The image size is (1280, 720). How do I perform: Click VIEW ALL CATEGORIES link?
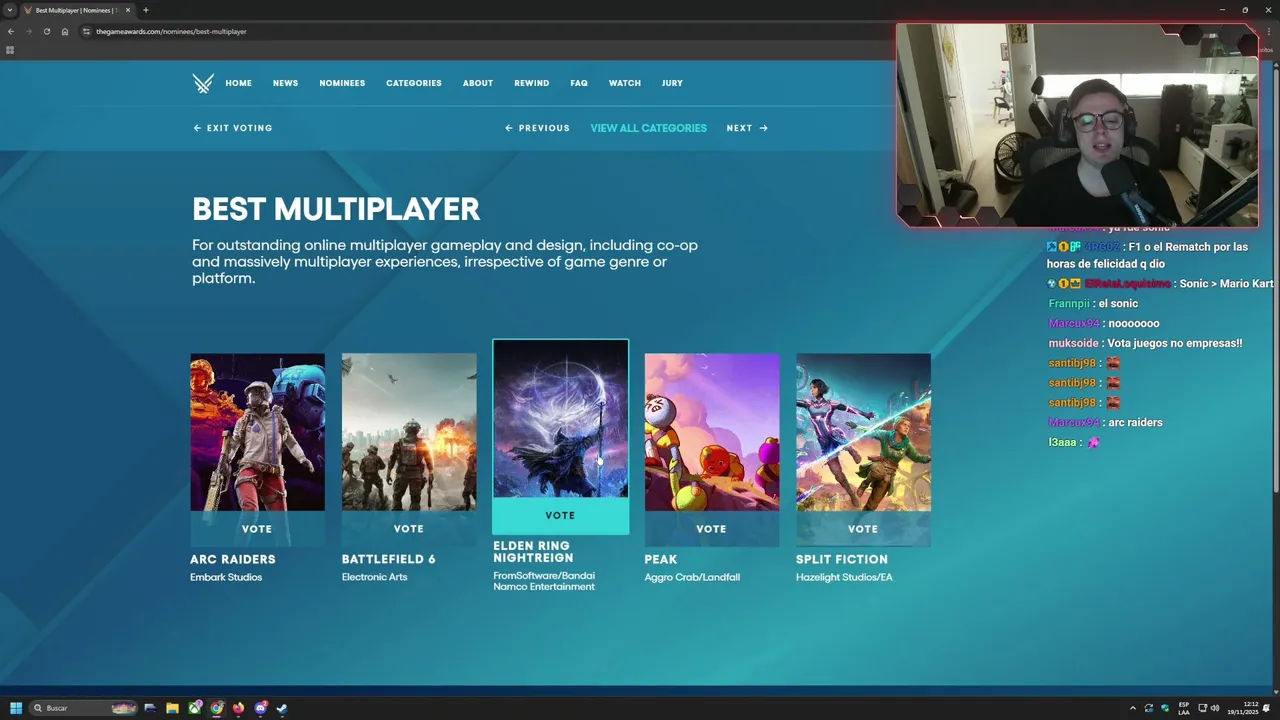648,128
